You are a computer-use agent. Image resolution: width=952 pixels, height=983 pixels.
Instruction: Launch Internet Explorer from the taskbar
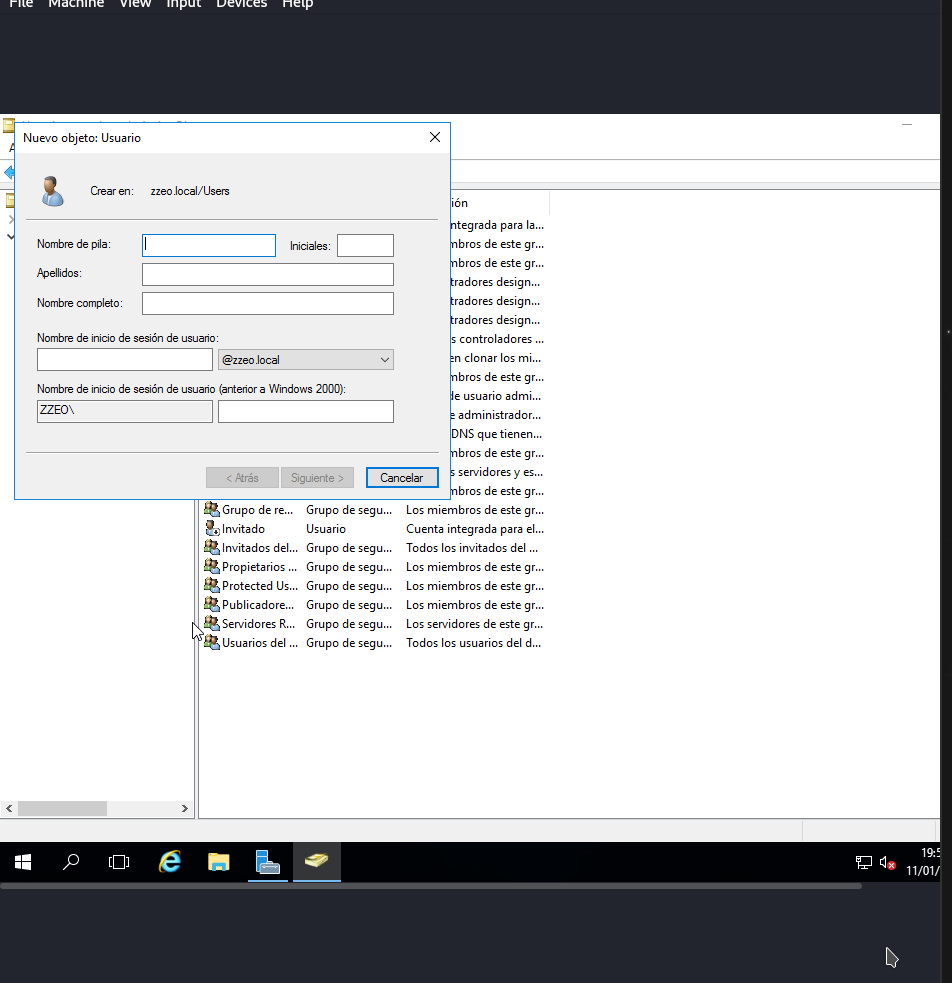click(169, 862)
